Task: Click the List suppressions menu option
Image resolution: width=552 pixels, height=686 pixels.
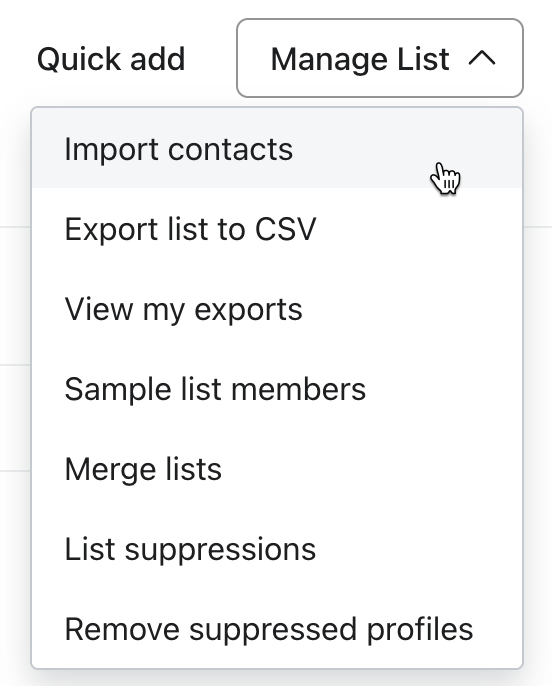Action: click(277, 549)
